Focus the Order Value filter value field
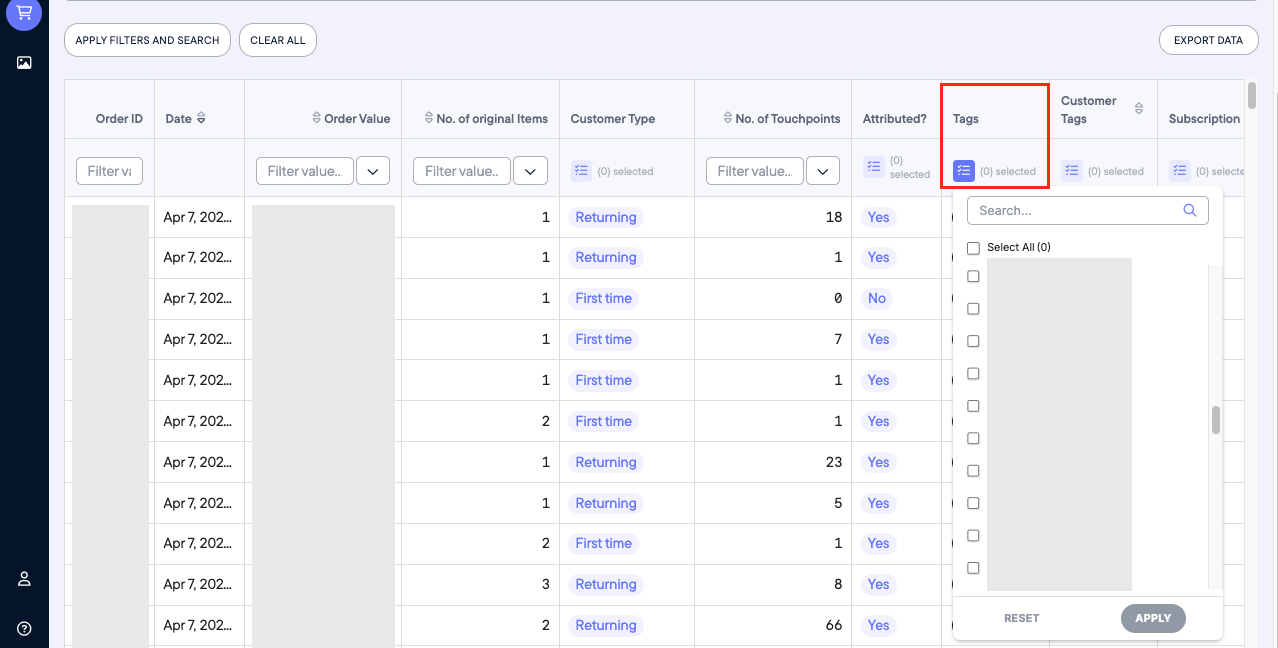1278x648 pixels. coord(305,171)
